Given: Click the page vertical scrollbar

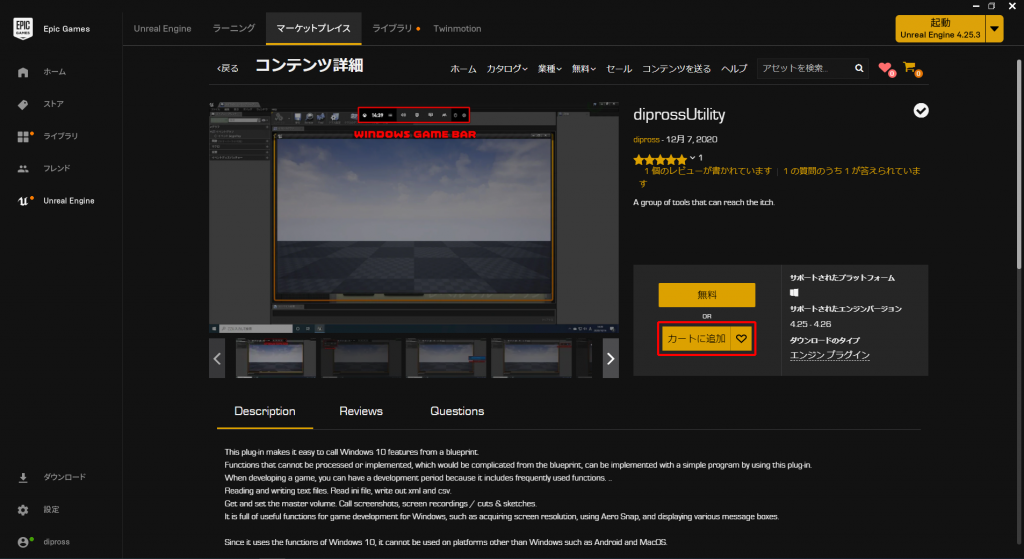Looking at the screenshot, I should [x=1019, y=163].
